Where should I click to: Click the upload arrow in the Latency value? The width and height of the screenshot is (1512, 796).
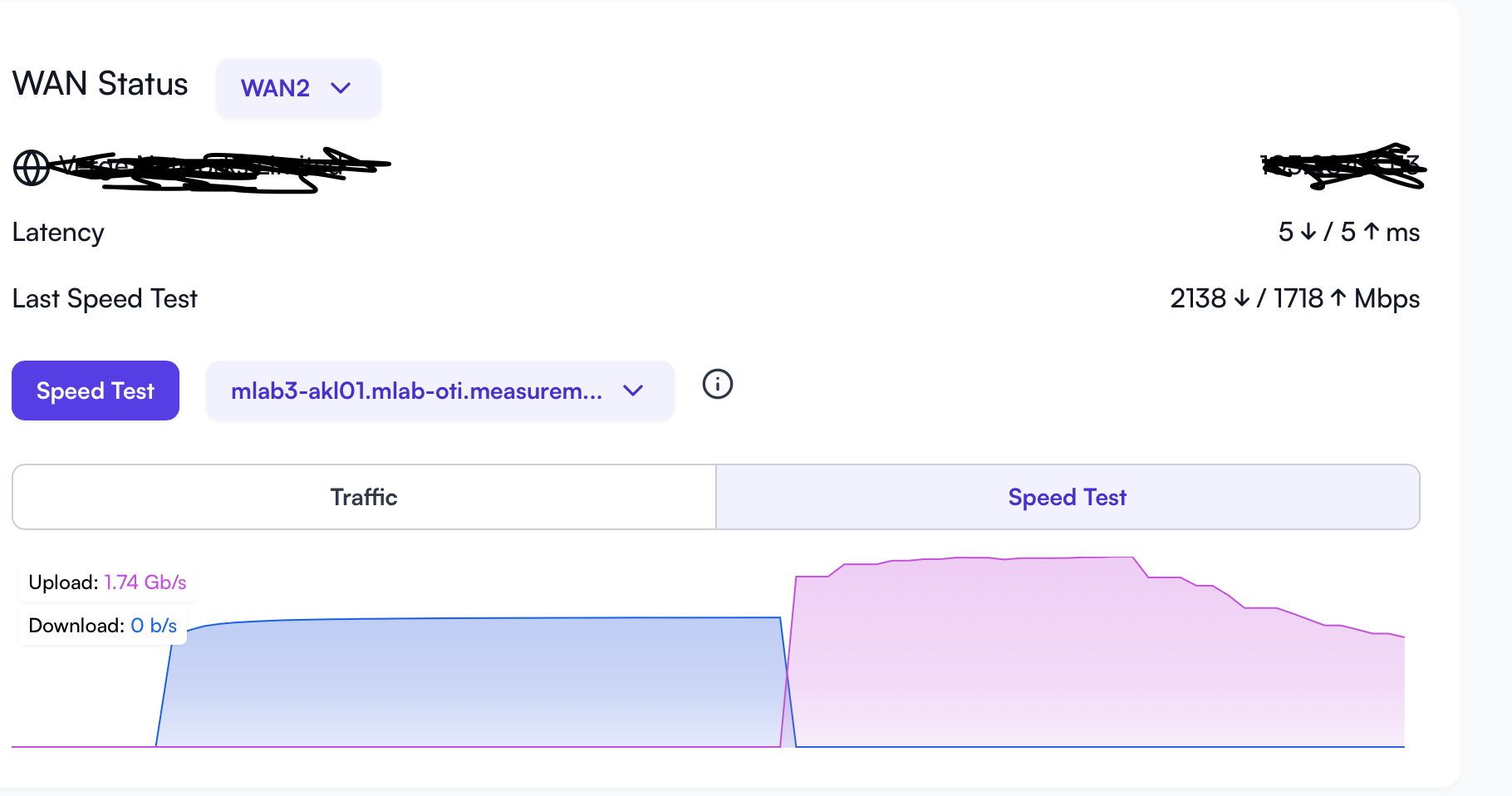(1371, 232)
